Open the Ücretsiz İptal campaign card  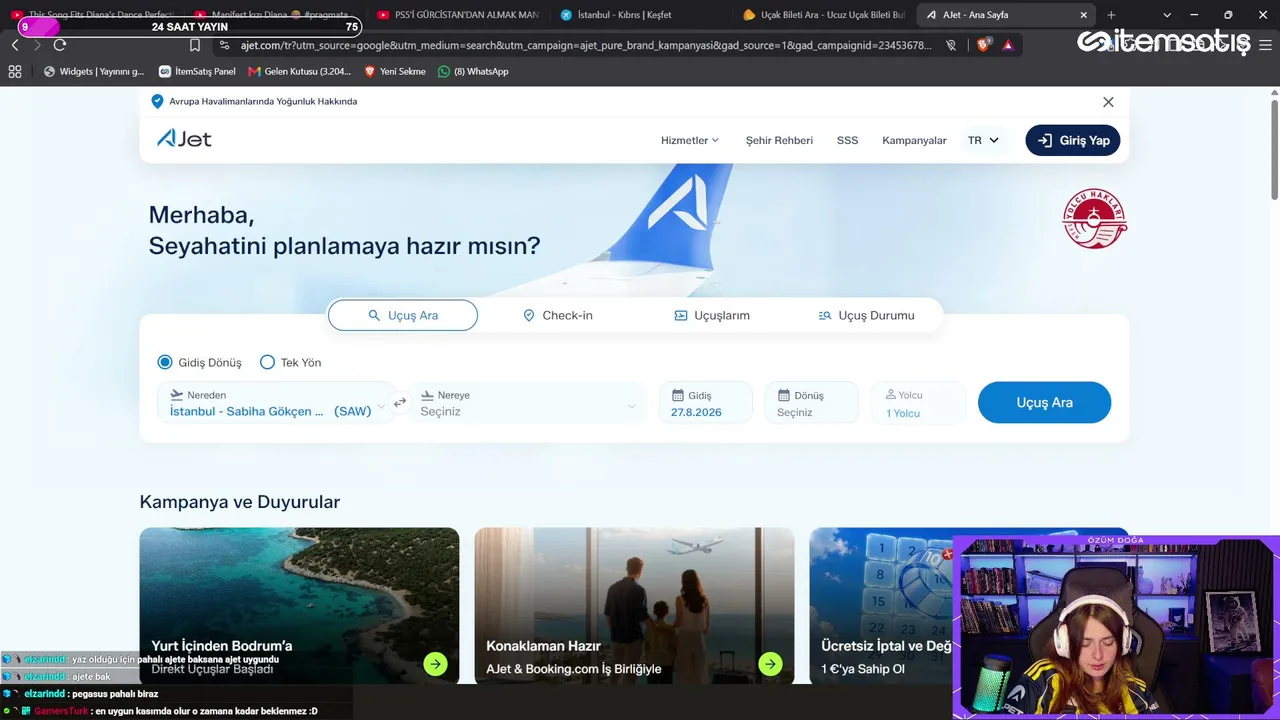[x=880, y=606]
